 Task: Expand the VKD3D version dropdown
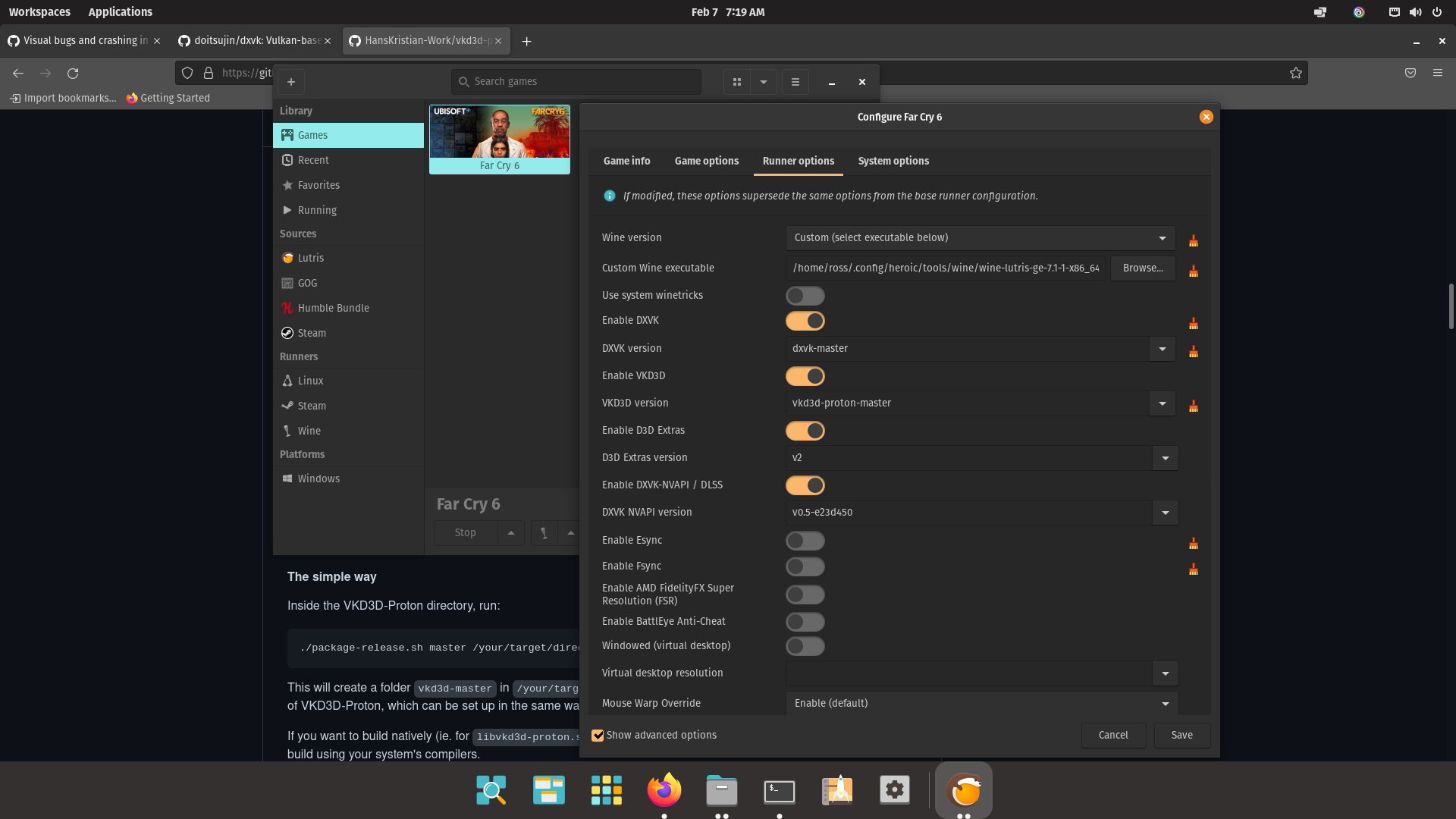tap(1162, 403)
